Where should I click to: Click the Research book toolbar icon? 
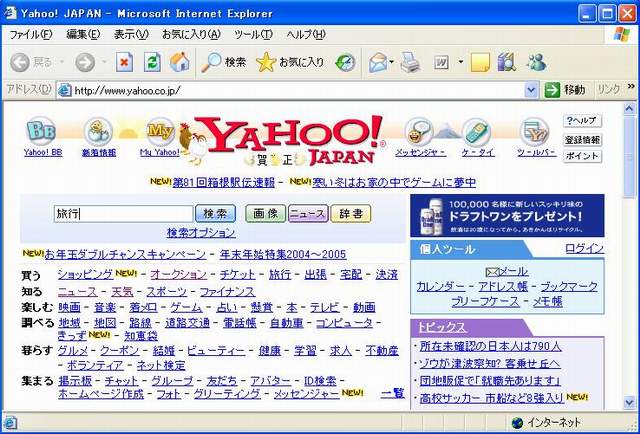point(507,63)
